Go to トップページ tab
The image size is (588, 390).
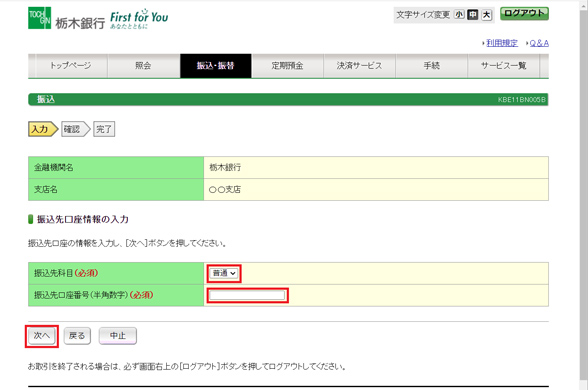pyautogui.click(x=70, y=66)
